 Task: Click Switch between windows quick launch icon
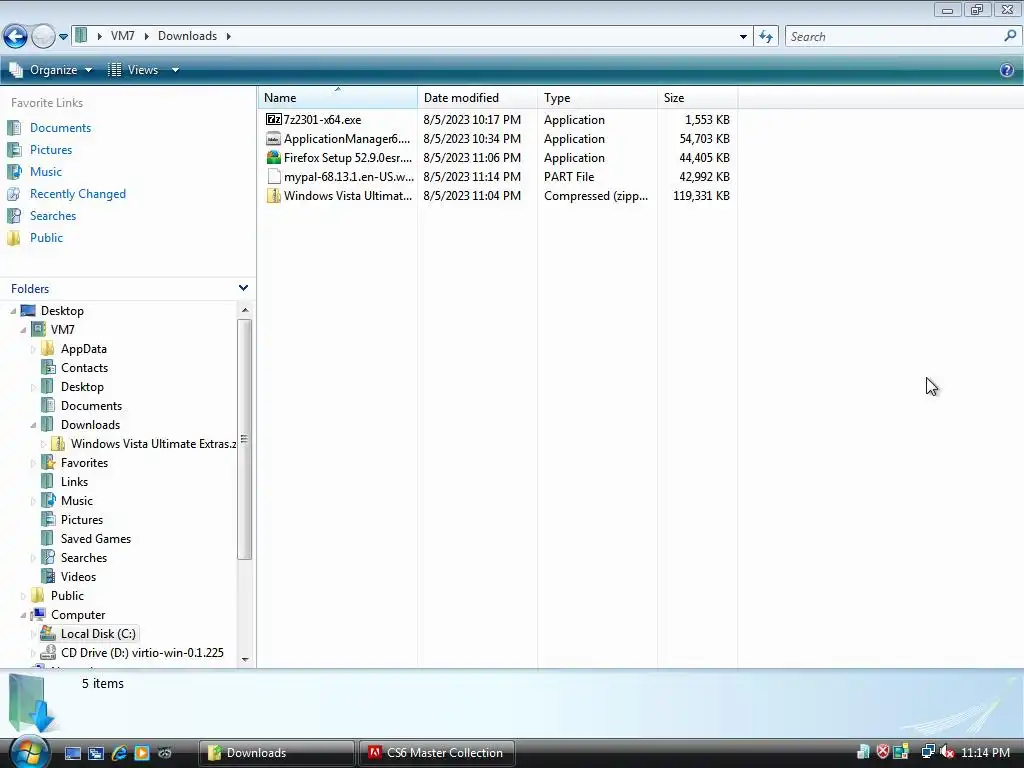point(95,753)
